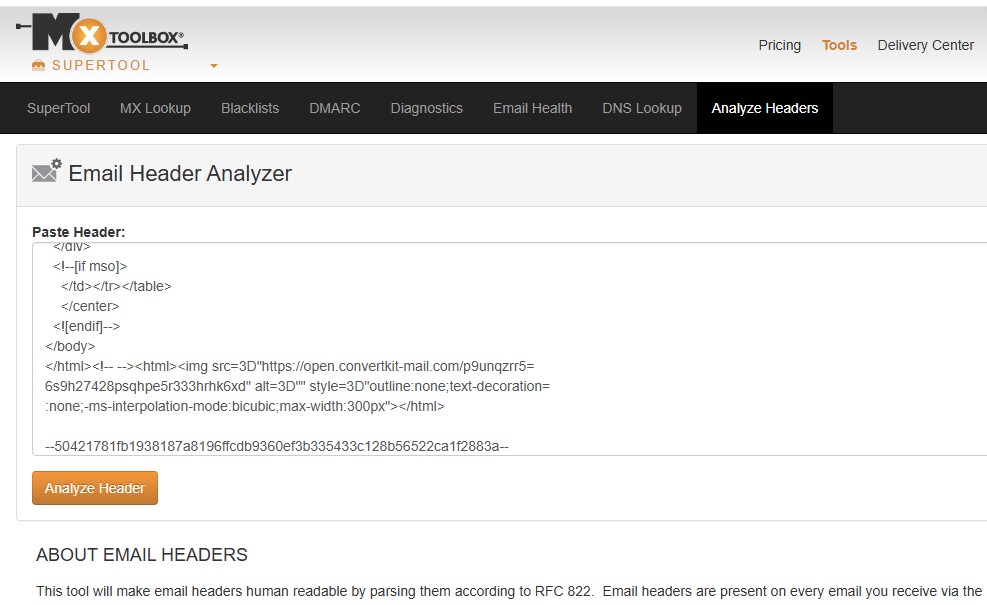This screenshot has height=605, width=987.
Task: Go to the Tools section
Action: (x=839, y=45)
